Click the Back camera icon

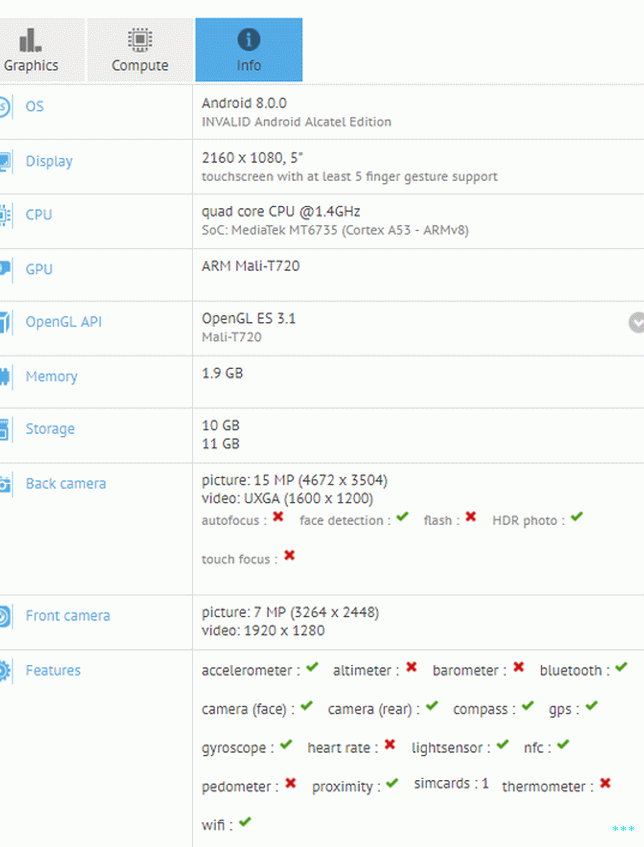tap(5, 483)
